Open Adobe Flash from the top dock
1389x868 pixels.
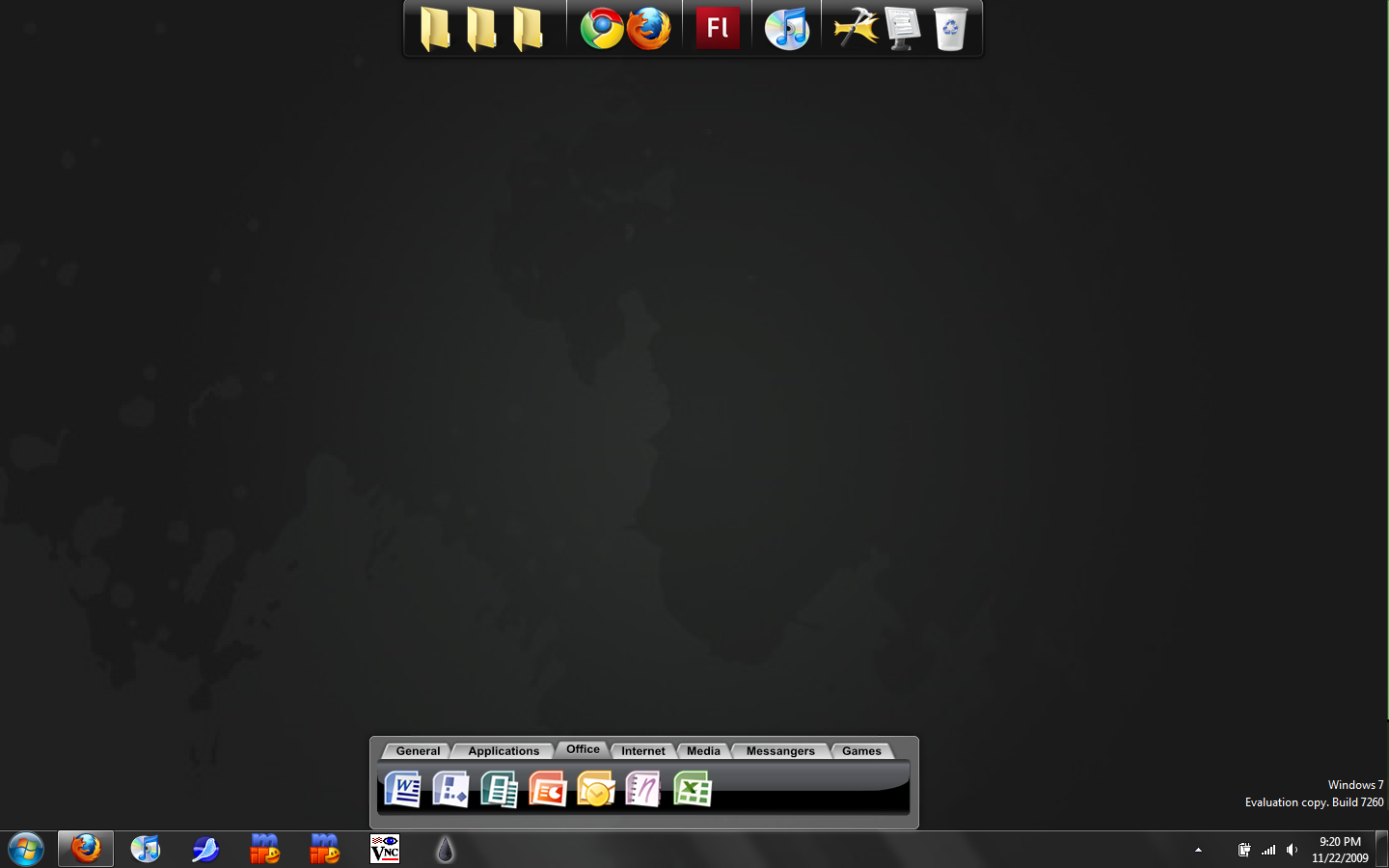click(718, 28)
